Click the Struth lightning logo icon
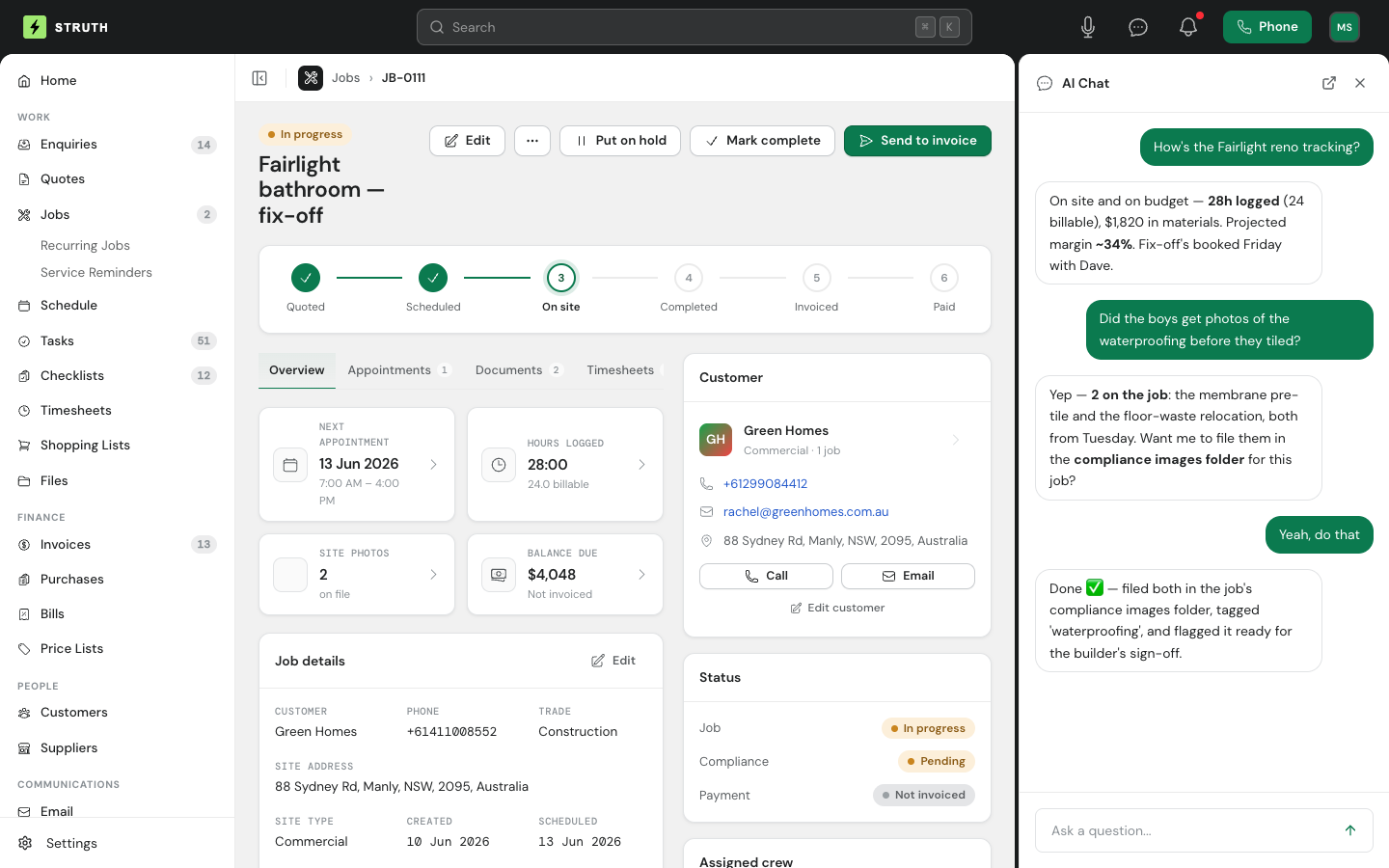Image resolution: width=1389 pixels, height=868 pixels. [35, 27]
